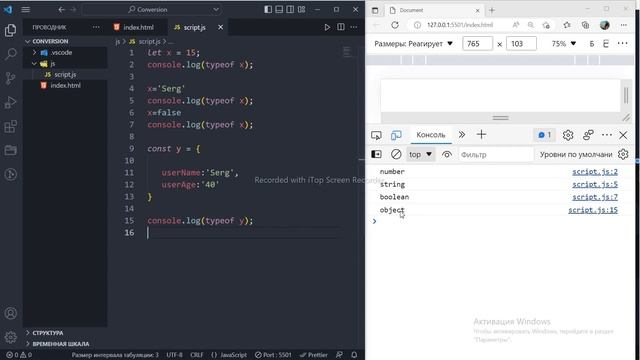Clear the console output

pyautogui.click(x=396, y=154)
